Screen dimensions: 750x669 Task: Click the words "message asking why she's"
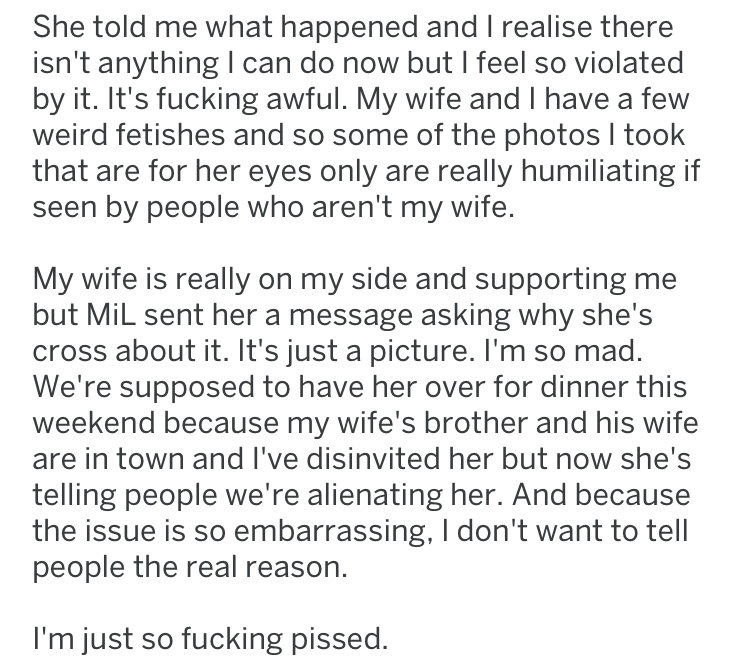tap(471, 316)
